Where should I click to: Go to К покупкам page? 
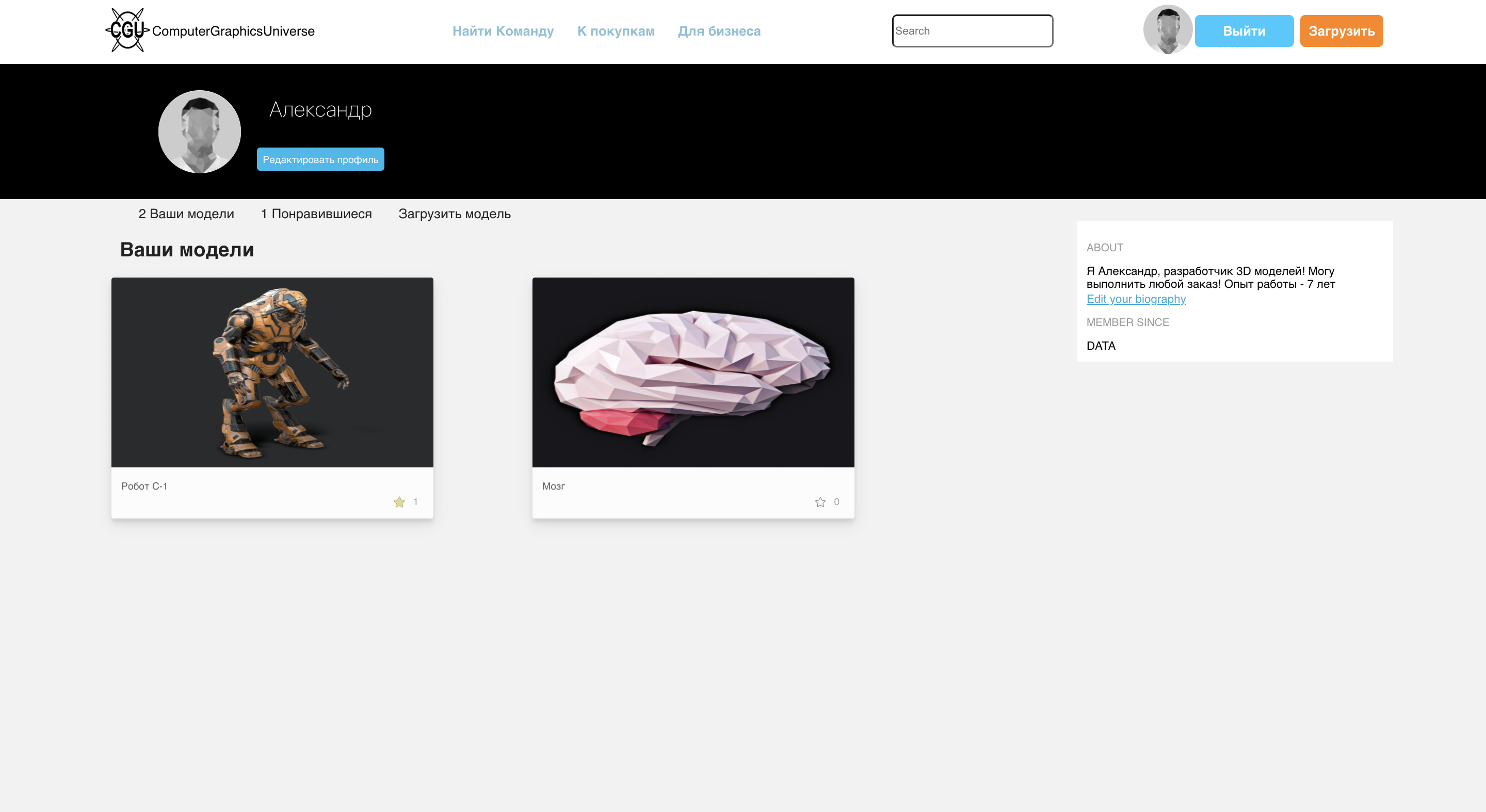click(616, 31)
